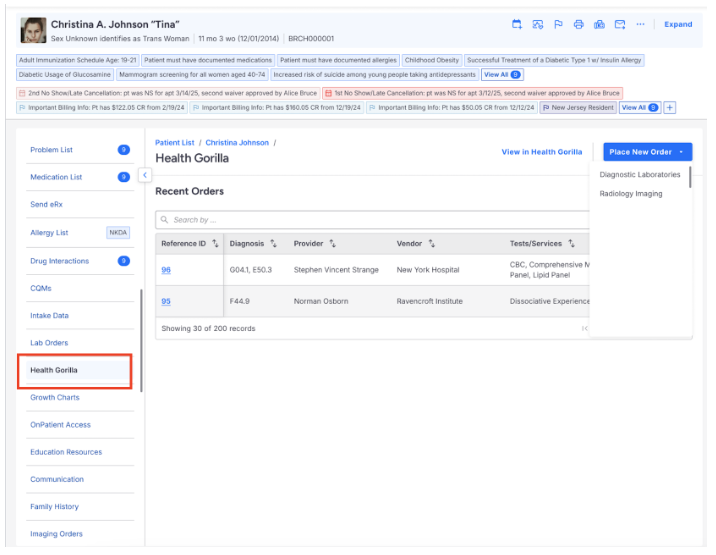Open Problem List in sidebar
Viewport: 716px width, 555px height.
click(51, 150)
